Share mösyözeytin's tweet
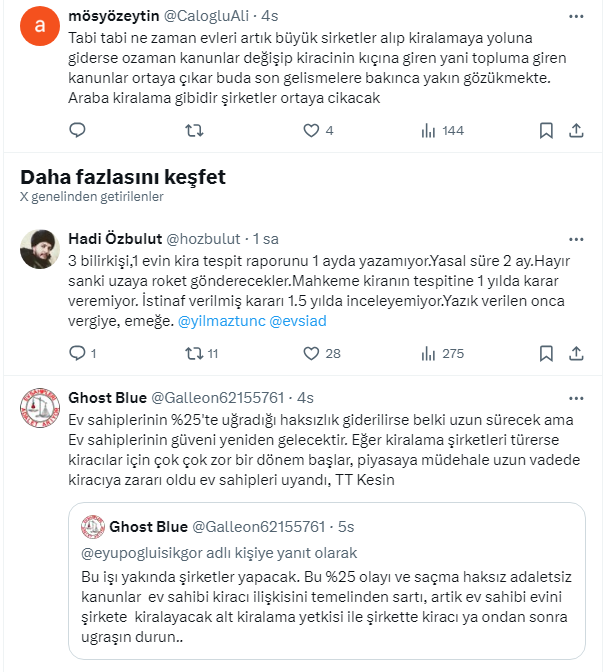Viewport: 609px width, 672px height. point(576,130)
